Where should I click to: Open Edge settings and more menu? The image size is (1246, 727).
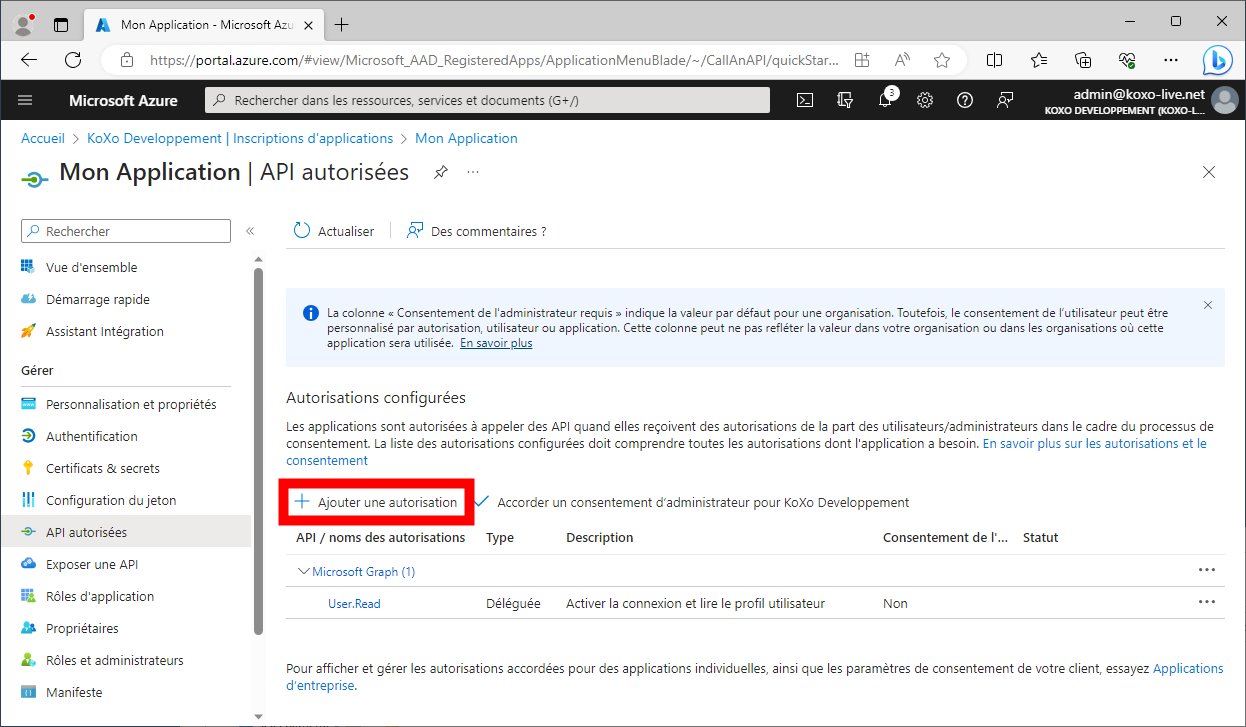click(x=1171, y=60)
